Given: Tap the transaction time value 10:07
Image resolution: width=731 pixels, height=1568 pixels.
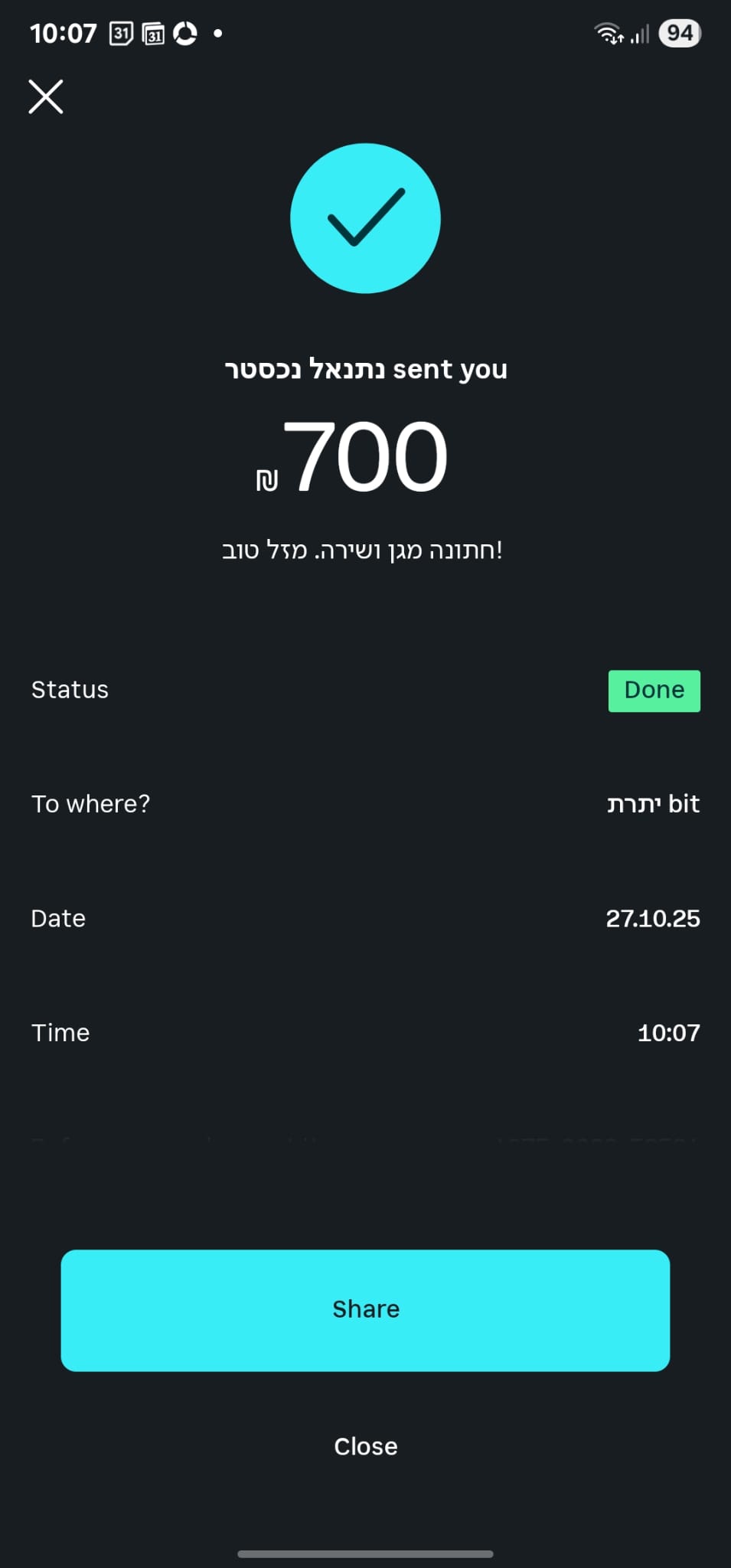Looking at the screenshot, I should coord(668,1033).
